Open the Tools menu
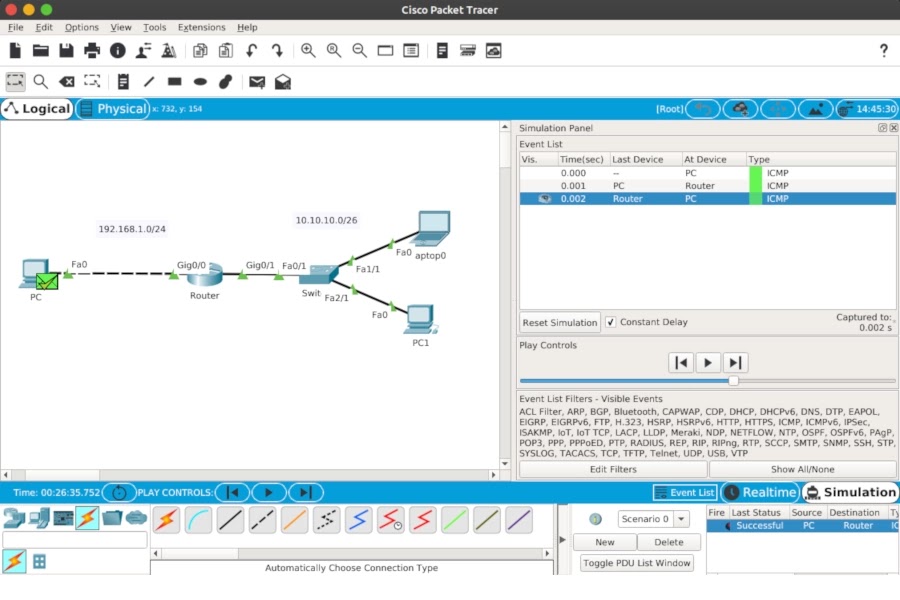The width and height of the screenshot is (900, 600). click(154, 27)
